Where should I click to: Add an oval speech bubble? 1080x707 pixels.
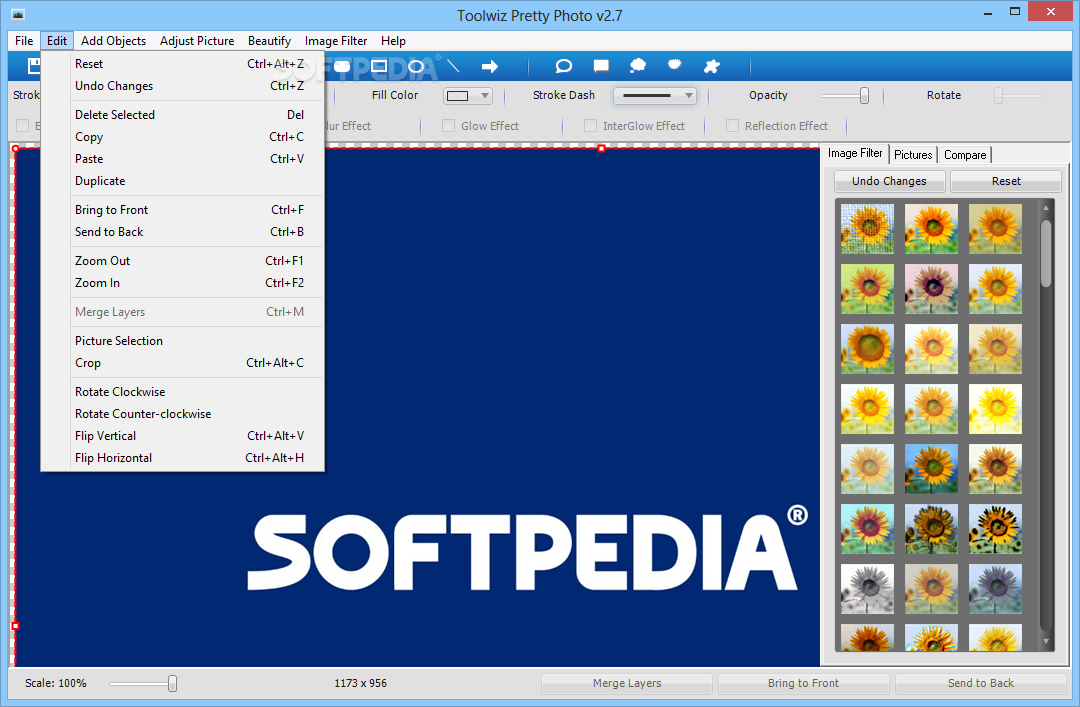pos(563,66)
